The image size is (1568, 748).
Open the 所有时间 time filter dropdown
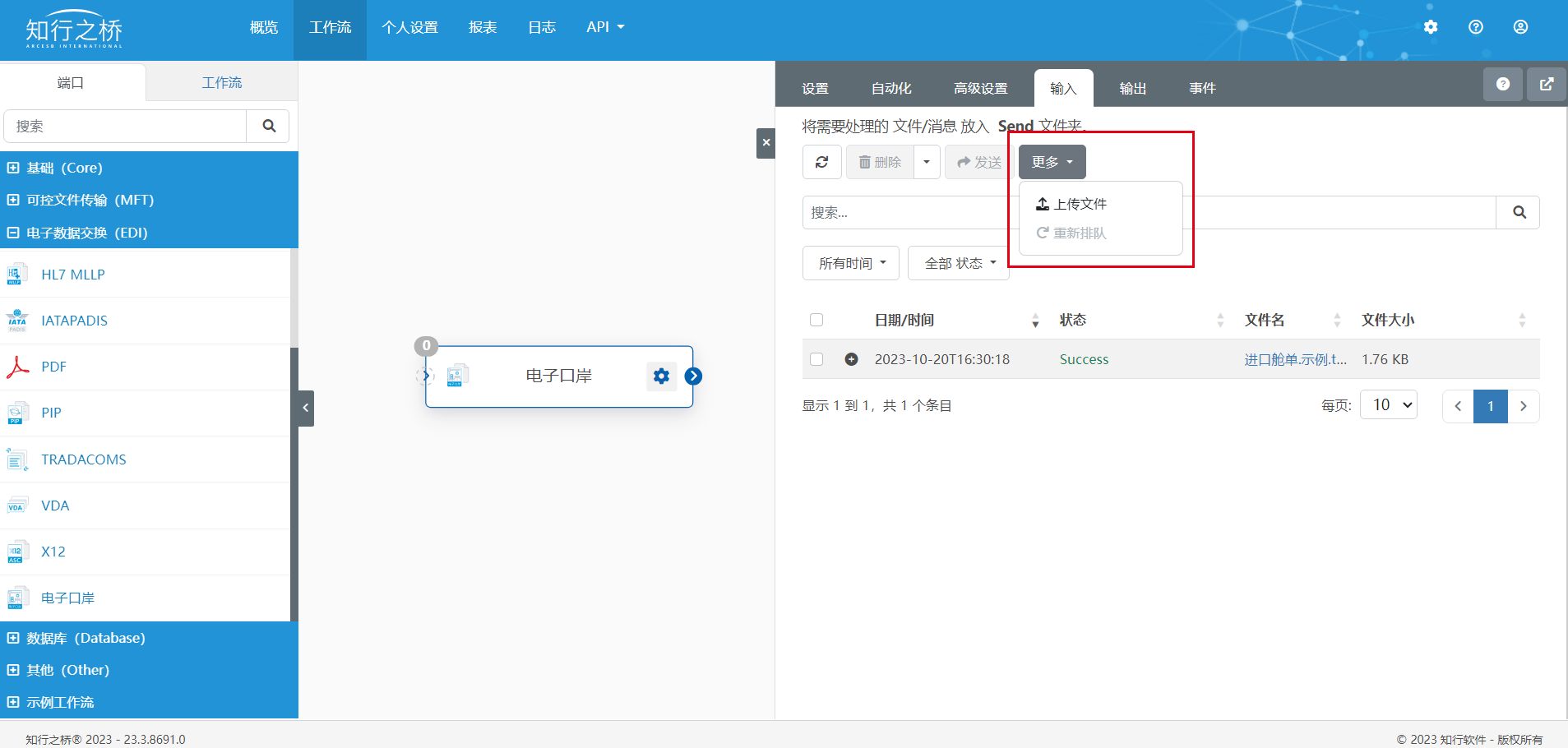pyautogui.click(x=851, y=263)
